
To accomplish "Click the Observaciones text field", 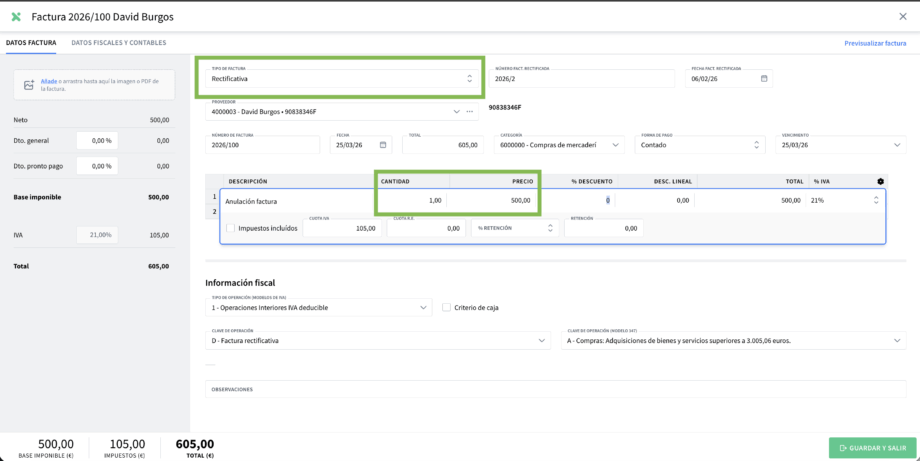I will pyautogui.click(x=555, y=389).
